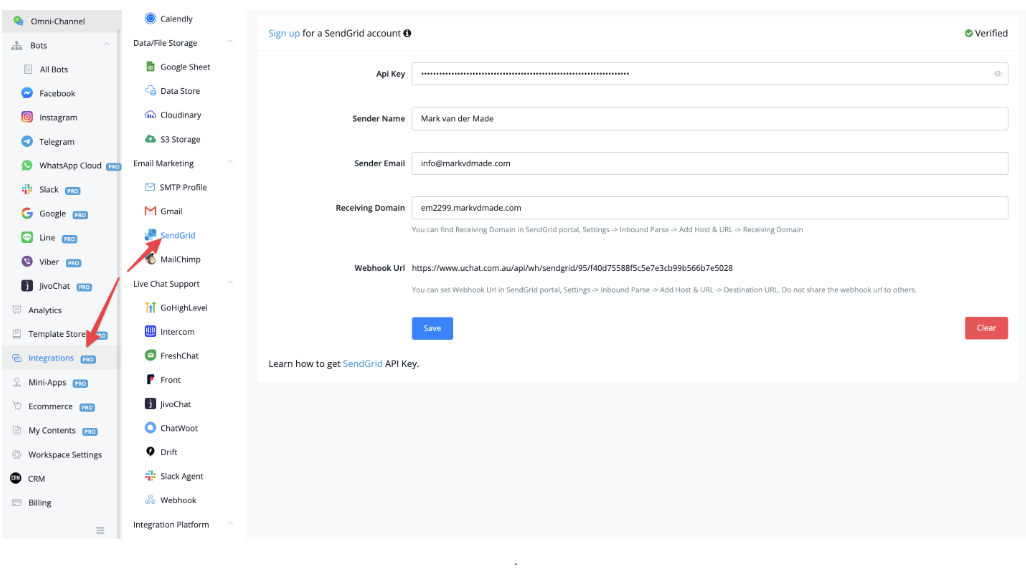The width and height of the screenshot is (1026, 582).
Task: Click the ChatWoot icon
Action: coord(150,427)
